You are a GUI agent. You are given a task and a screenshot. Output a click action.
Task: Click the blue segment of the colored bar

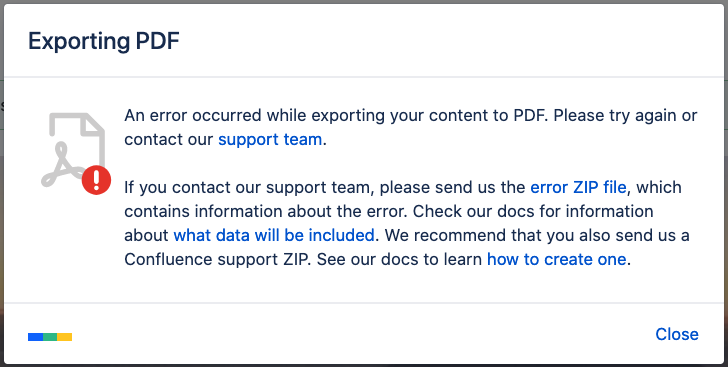click(35, 337)
